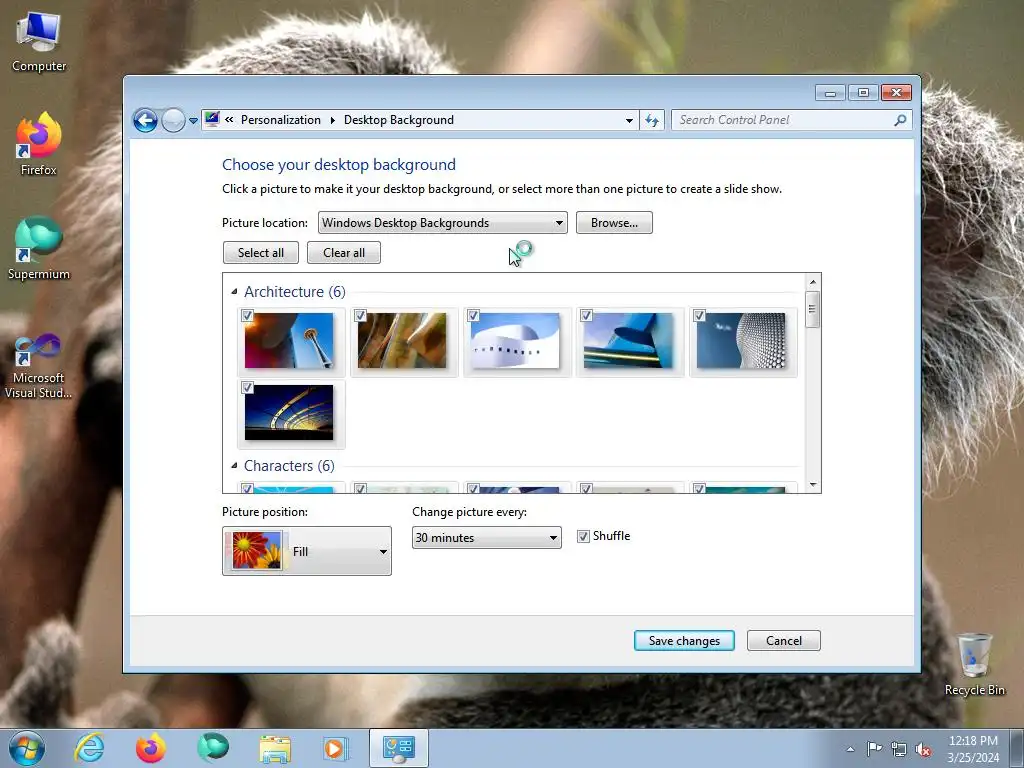
Task: Select Firefox desktop shortcut
Action: pos(39,144)
